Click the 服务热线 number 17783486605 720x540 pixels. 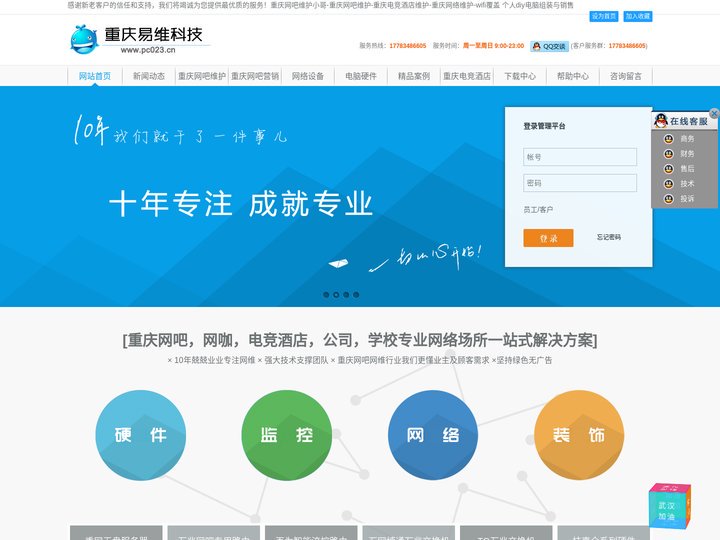[x=408, y=46]
